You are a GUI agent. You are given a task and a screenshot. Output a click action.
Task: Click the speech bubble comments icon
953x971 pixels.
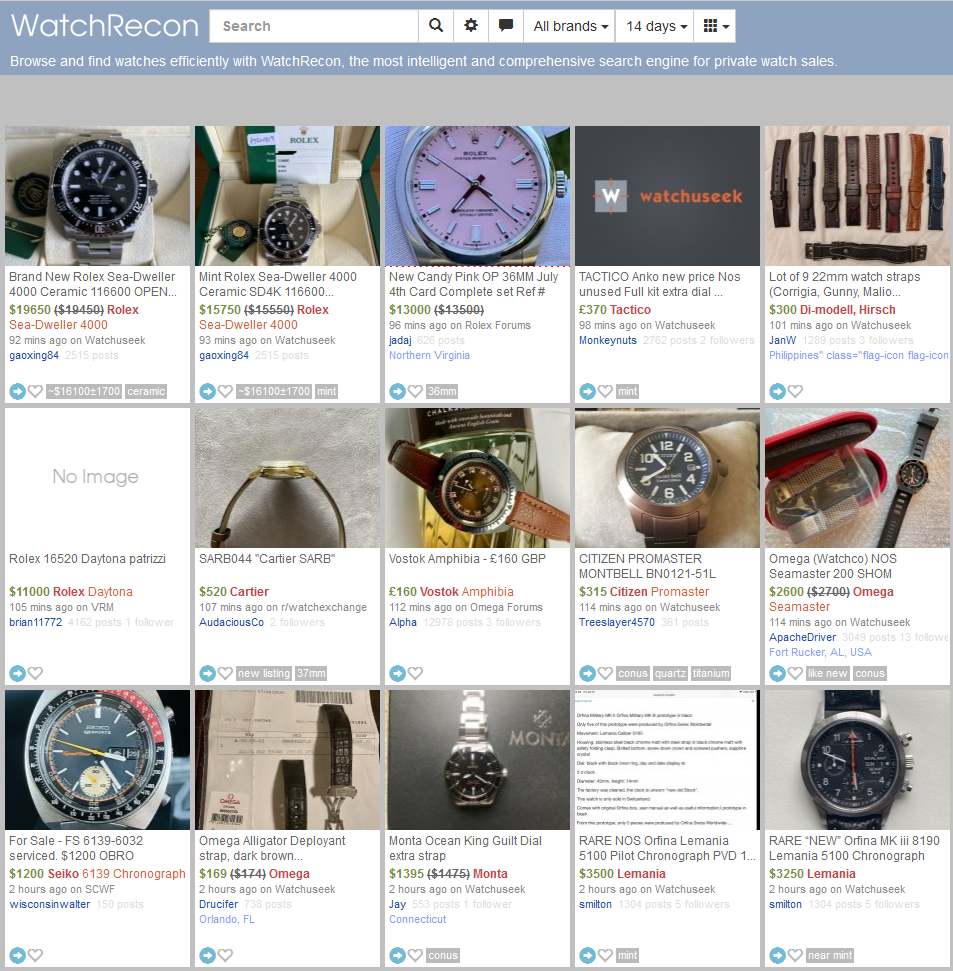[x=506, y=26]
